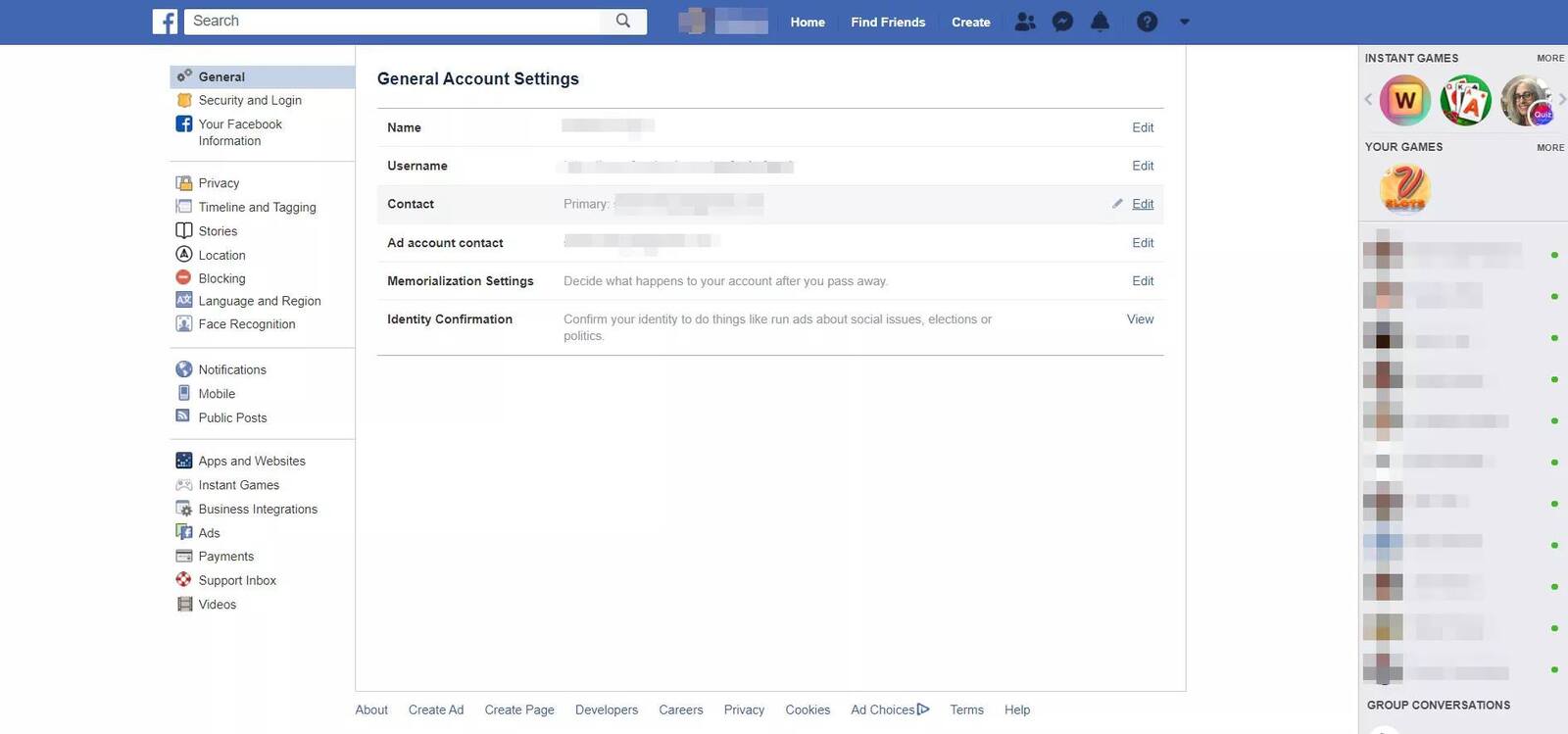Click the Payments card icon

pos(183,556)
